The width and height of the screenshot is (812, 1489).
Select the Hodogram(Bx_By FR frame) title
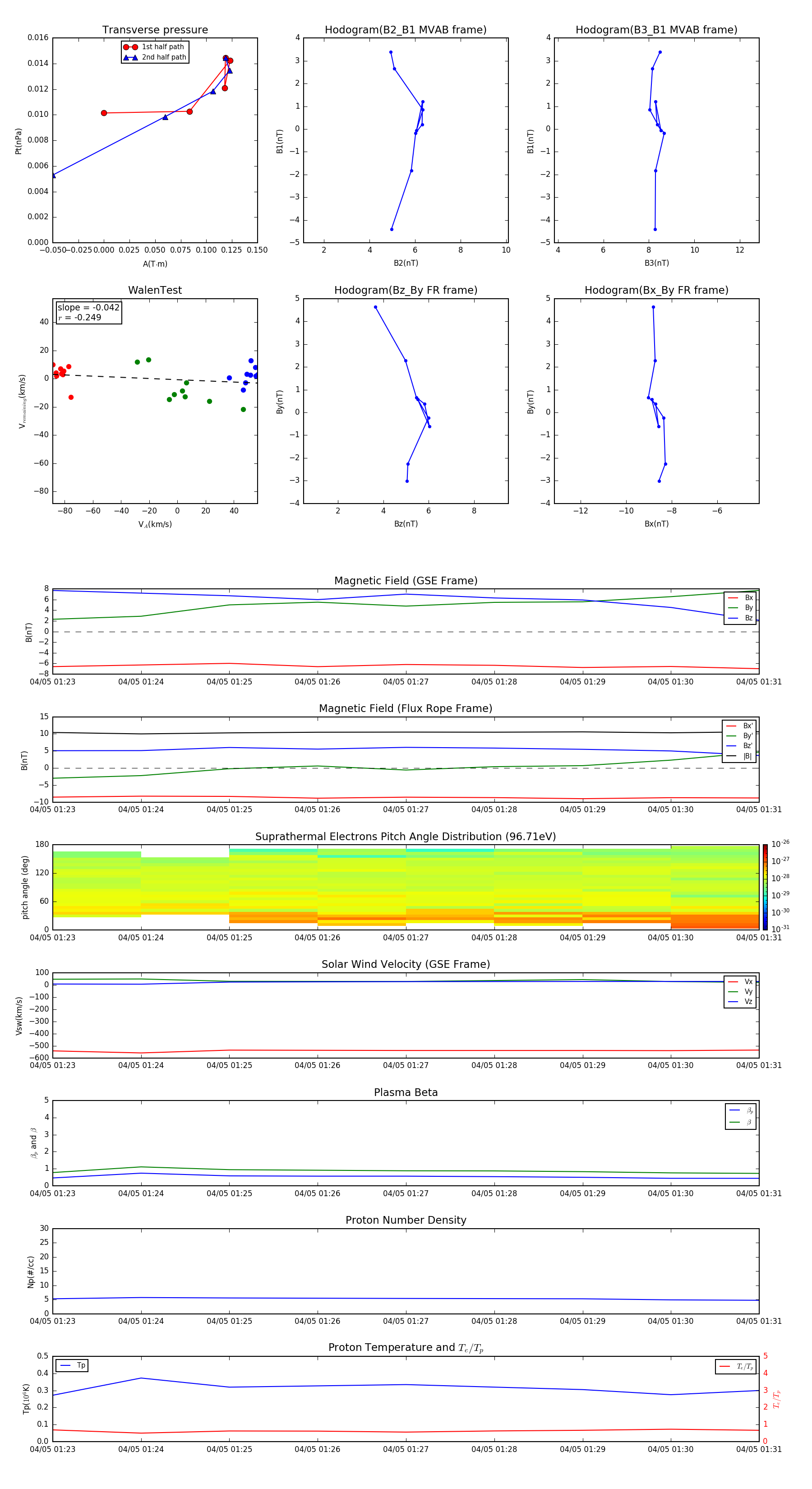coord(656,290)
